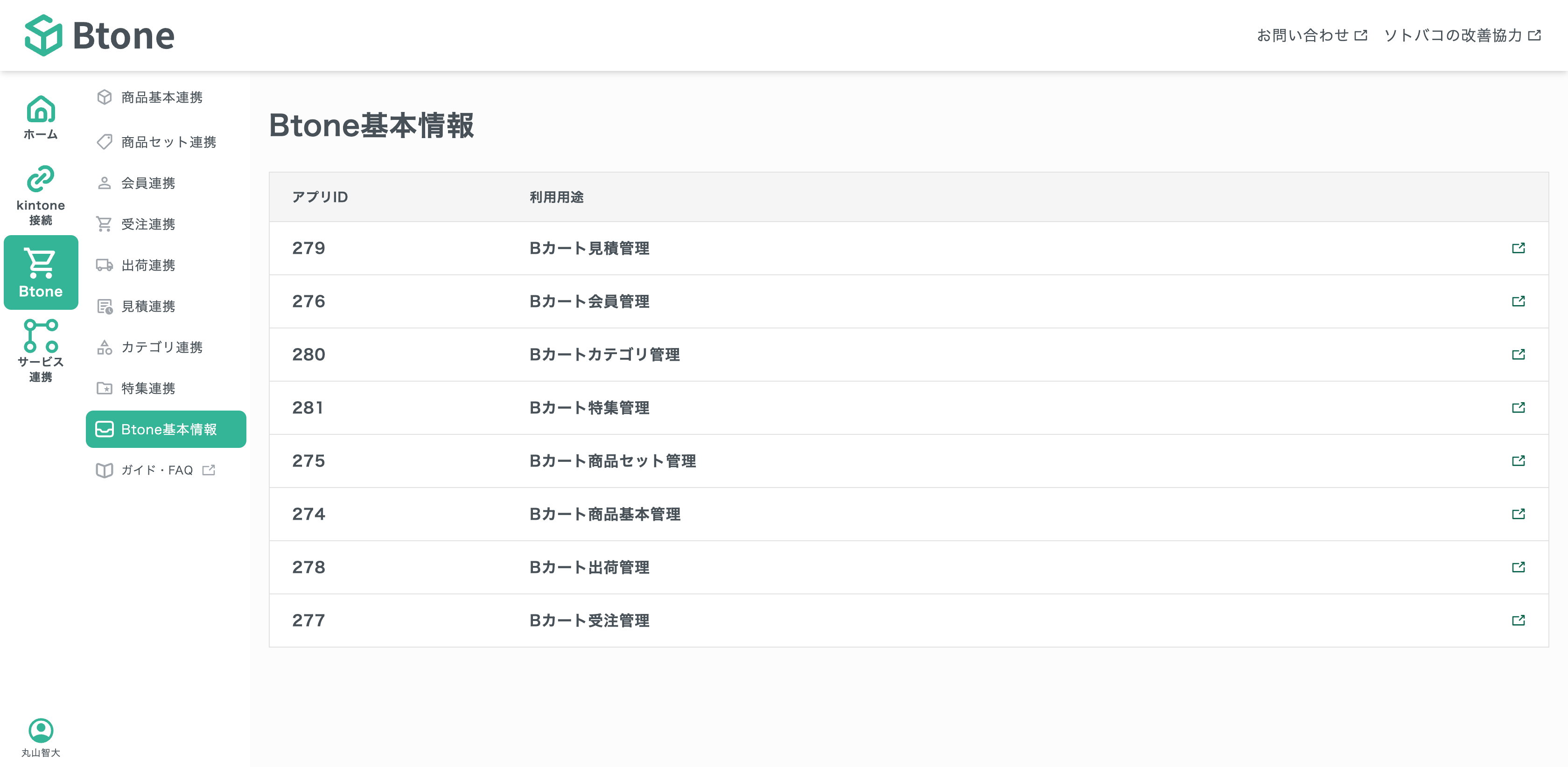Open external link for Bカート見積管理 row
The width and height of the screenshot is (1568, 767).
[x=1519, y=248]
